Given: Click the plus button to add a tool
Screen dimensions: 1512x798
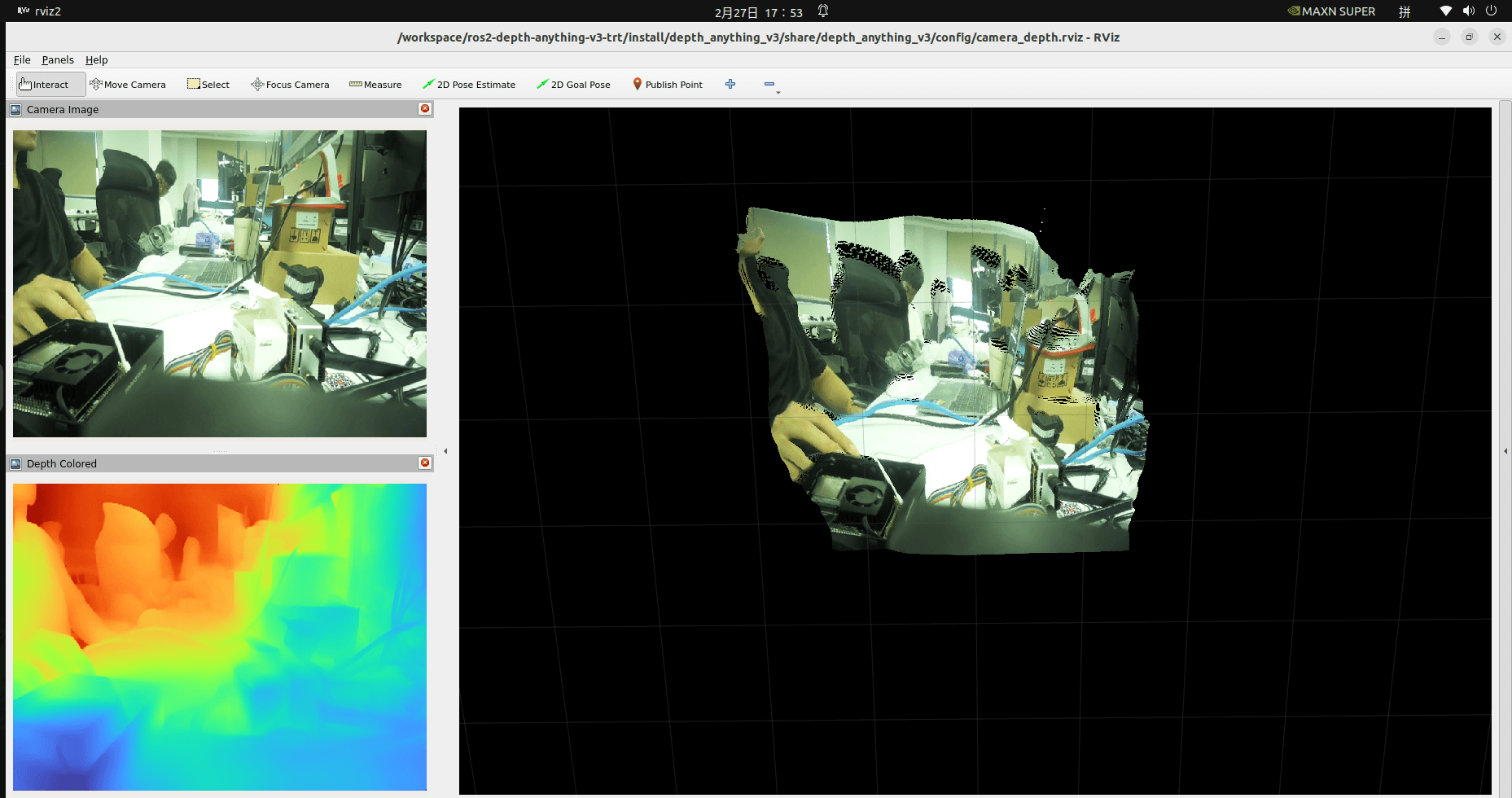Looking at the screenshot, I should [730, 84].
